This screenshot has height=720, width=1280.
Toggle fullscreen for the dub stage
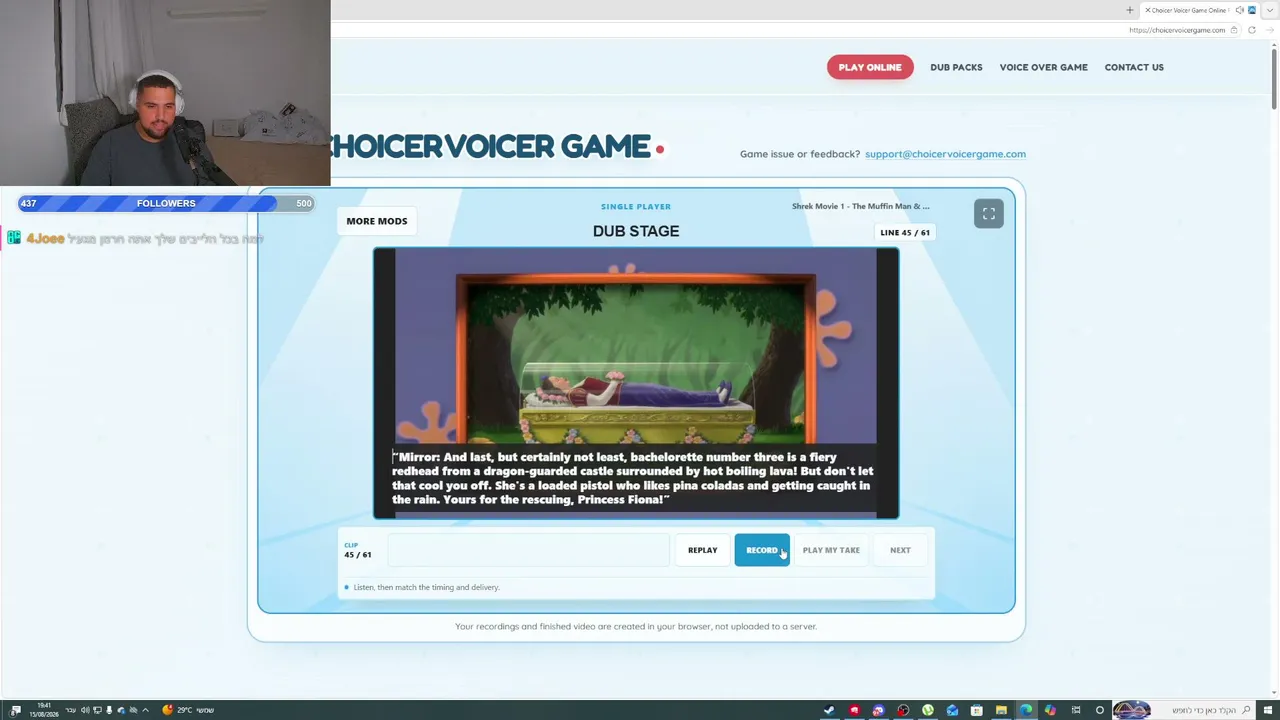[x=988, y=213]
